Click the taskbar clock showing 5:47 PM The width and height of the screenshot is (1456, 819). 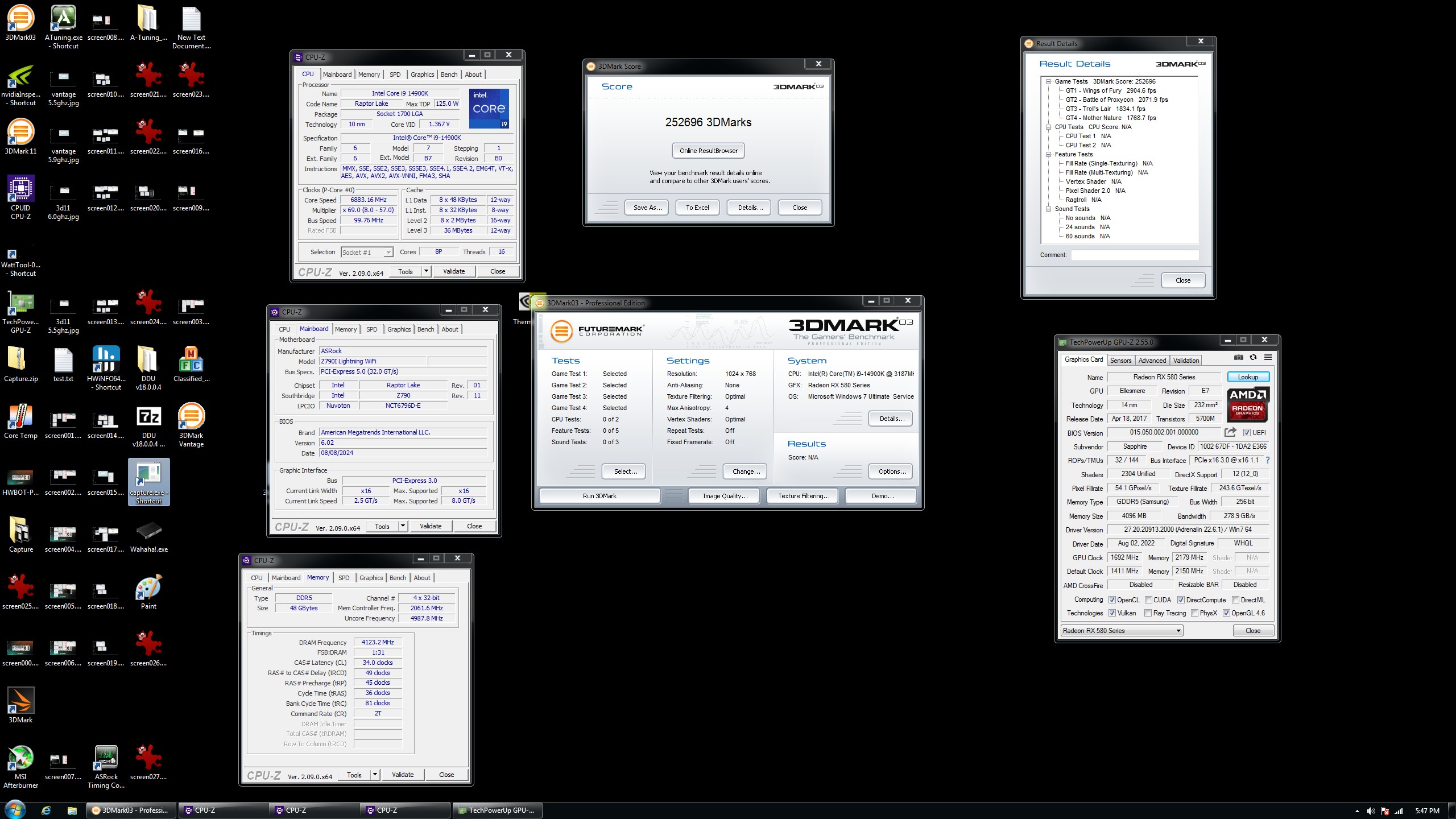click(x=1427, y=810)
